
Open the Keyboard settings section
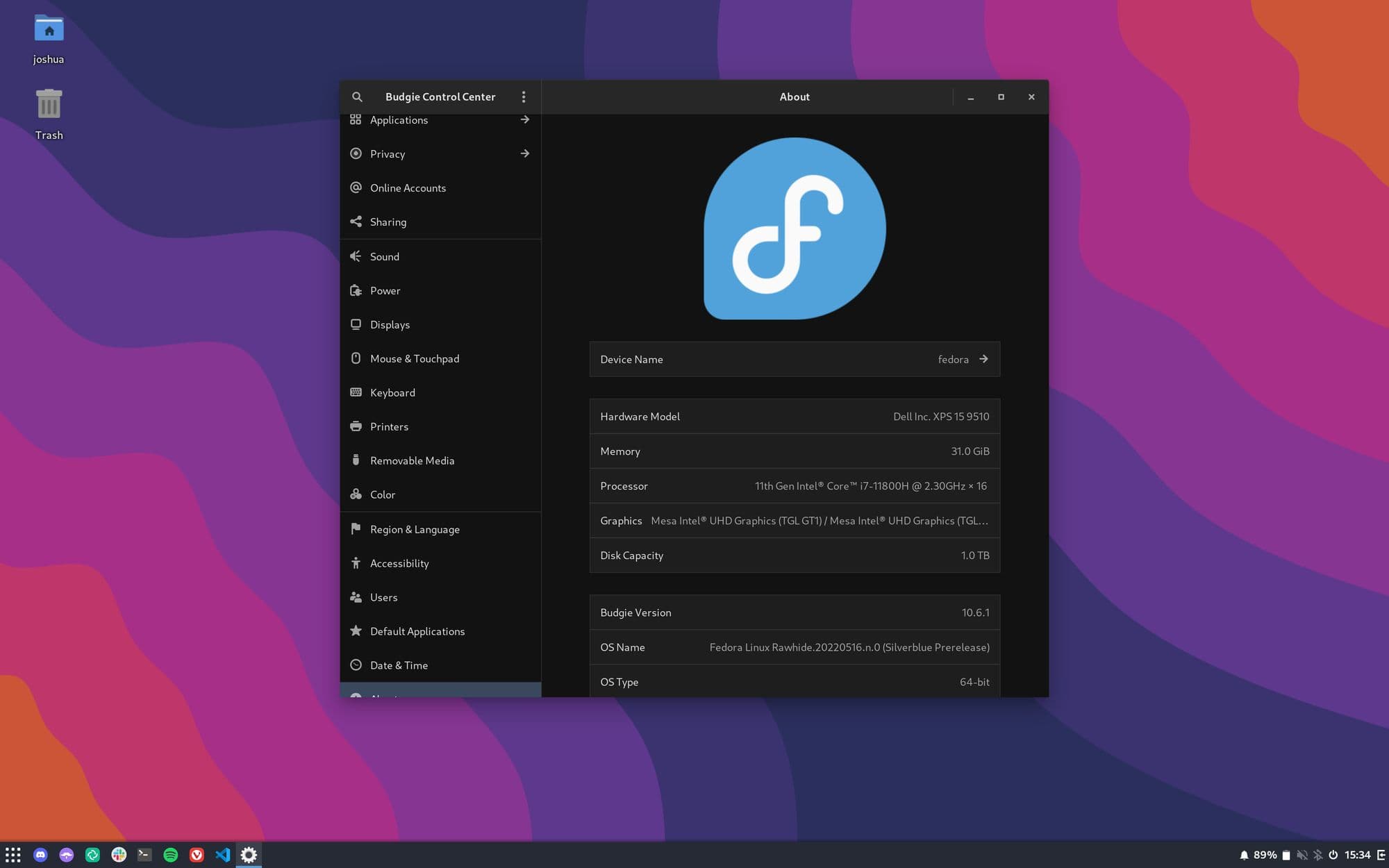[441, 393]
